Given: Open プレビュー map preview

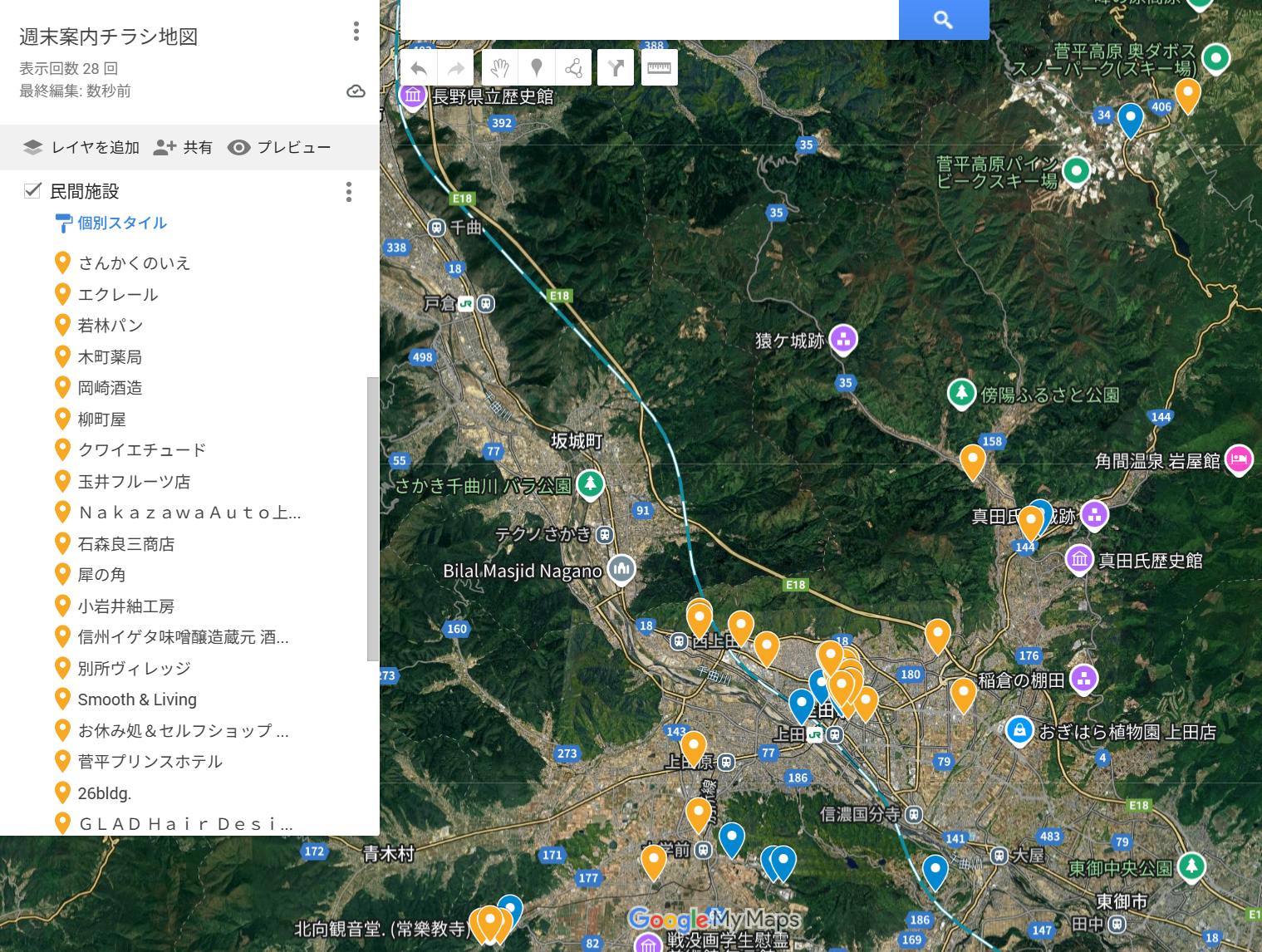Looking at the screenshot, I should coord(280,148).
